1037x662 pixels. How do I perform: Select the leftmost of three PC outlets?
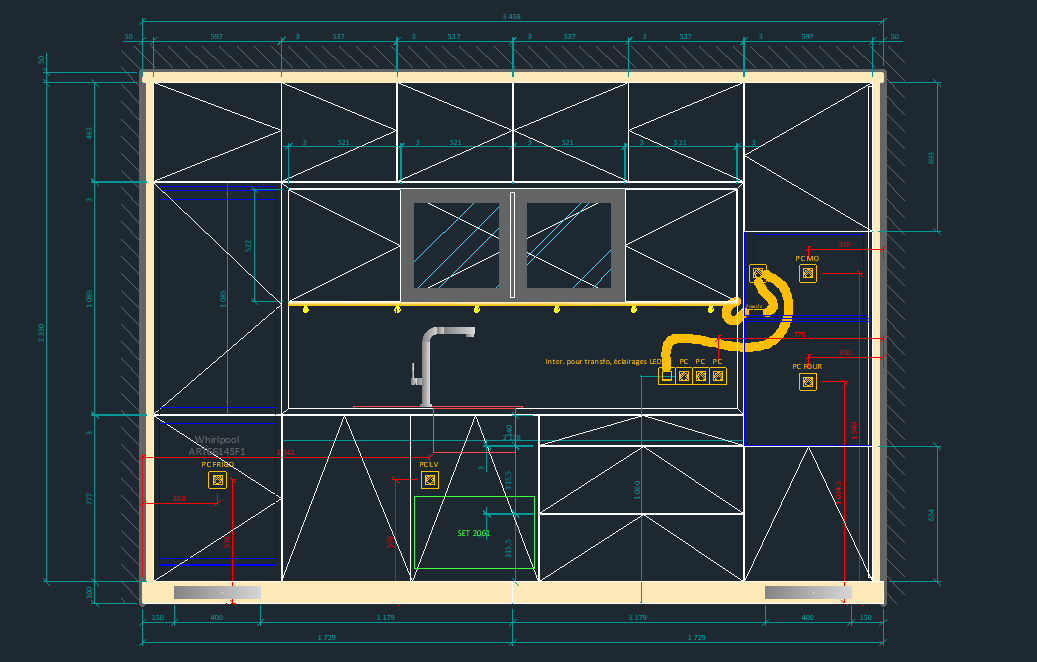tap(684, 376)
